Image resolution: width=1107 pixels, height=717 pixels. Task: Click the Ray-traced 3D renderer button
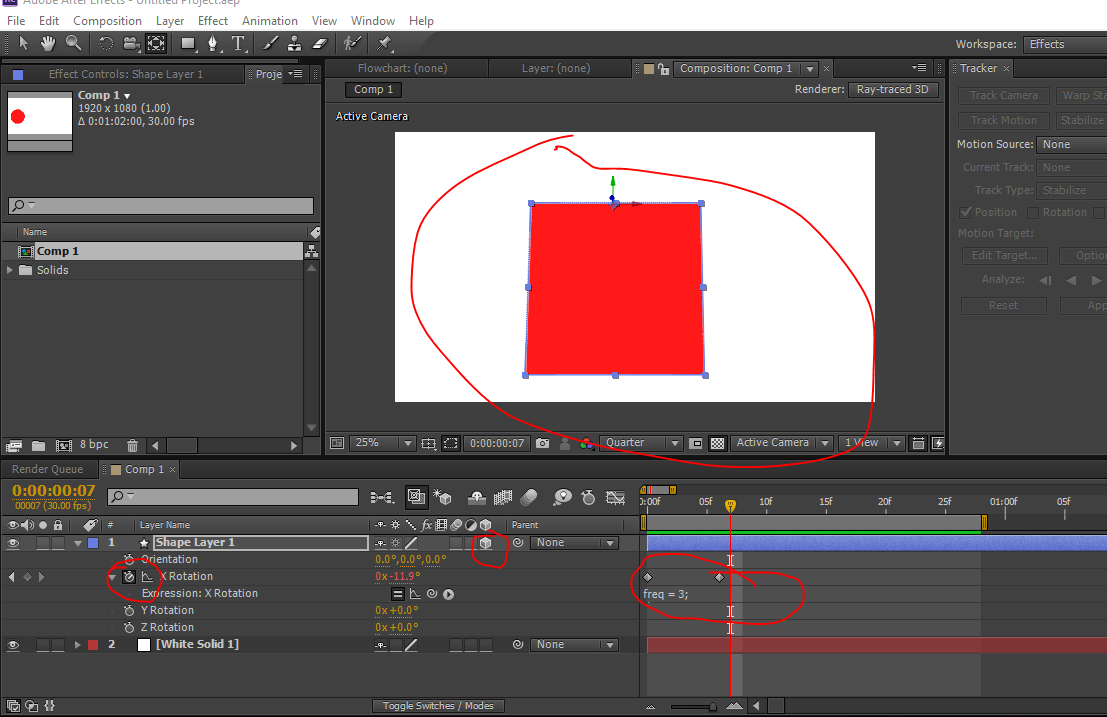[892, 90]
